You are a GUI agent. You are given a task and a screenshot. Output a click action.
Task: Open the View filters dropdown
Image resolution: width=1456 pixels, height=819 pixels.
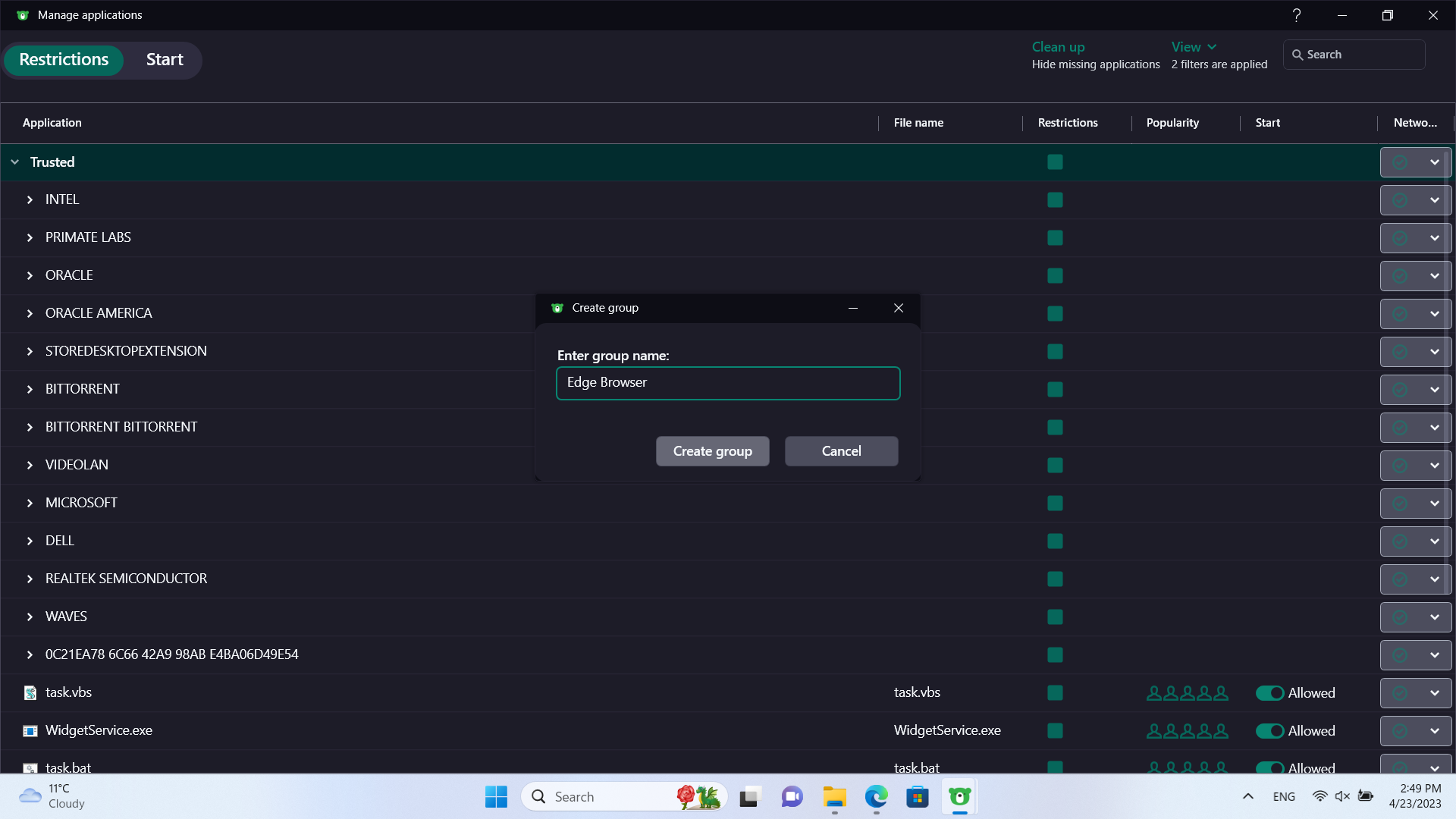coord(1194,47)
